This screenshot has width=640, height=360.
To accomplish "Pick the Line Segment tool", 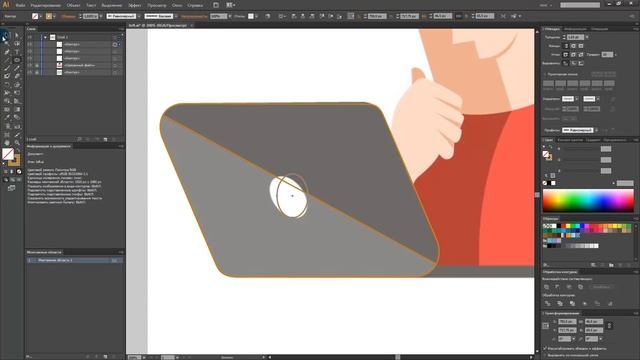I will [x=7, y=60].
